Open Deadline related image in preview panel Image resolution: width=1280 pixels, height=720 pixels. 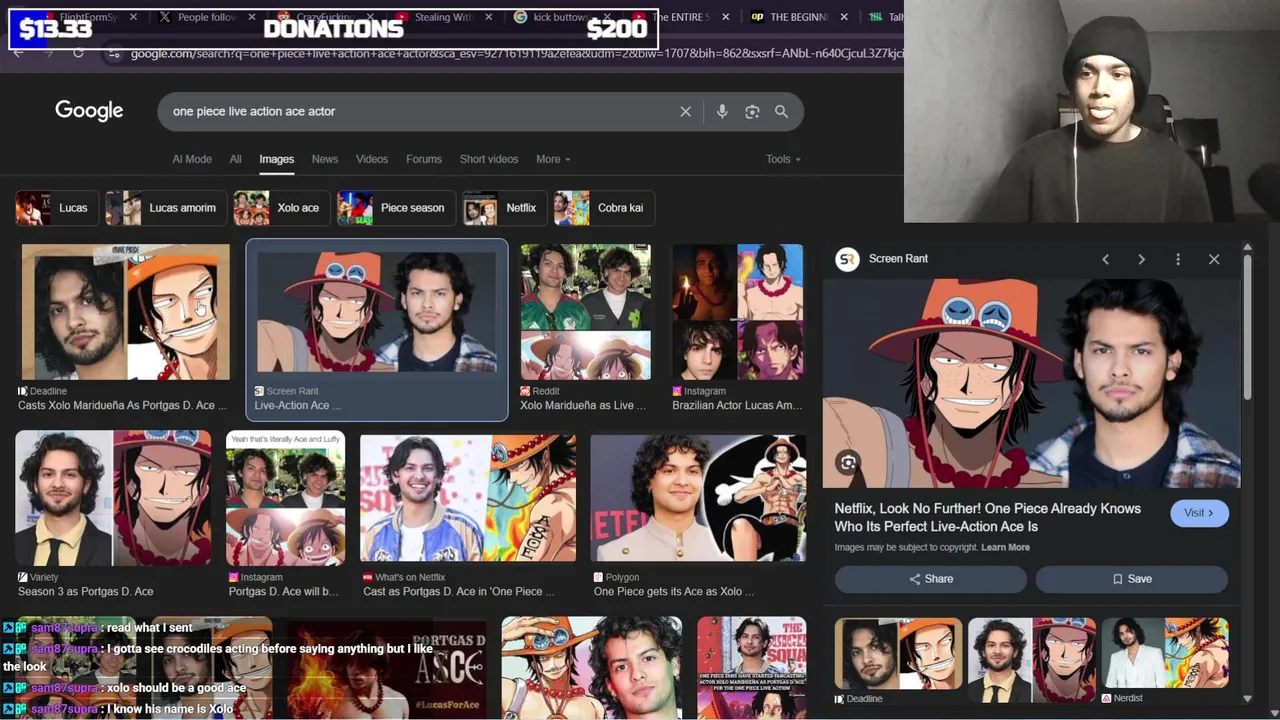898,653
